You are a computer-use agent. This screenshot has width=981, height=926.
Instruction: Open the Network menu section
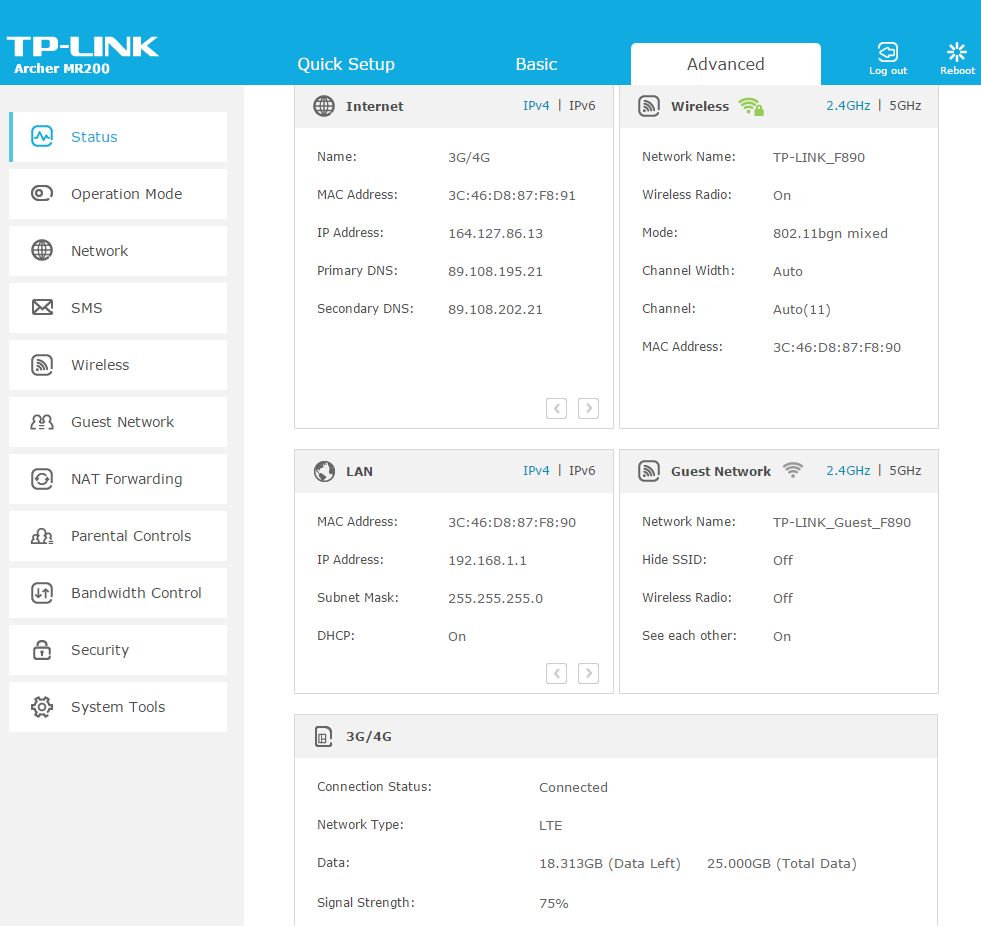pyautogui.click(x=118, y=251)
